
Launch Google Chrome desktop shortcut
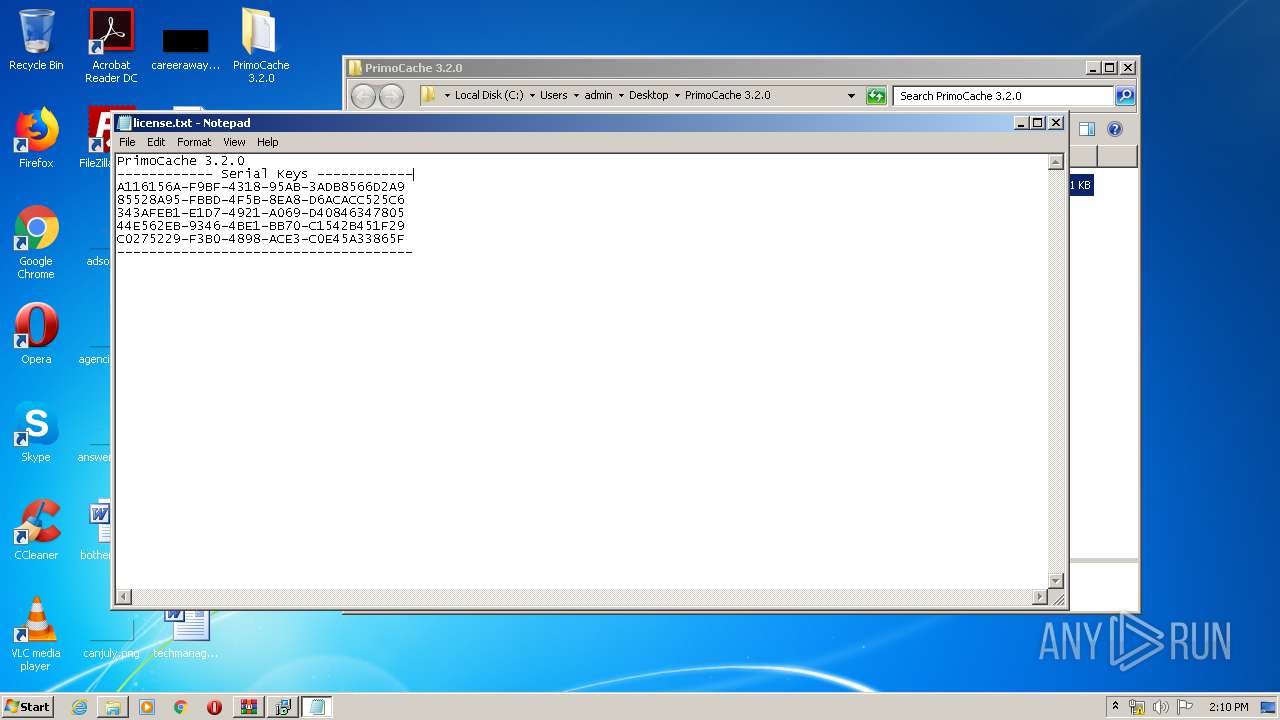tap(36, 243)
